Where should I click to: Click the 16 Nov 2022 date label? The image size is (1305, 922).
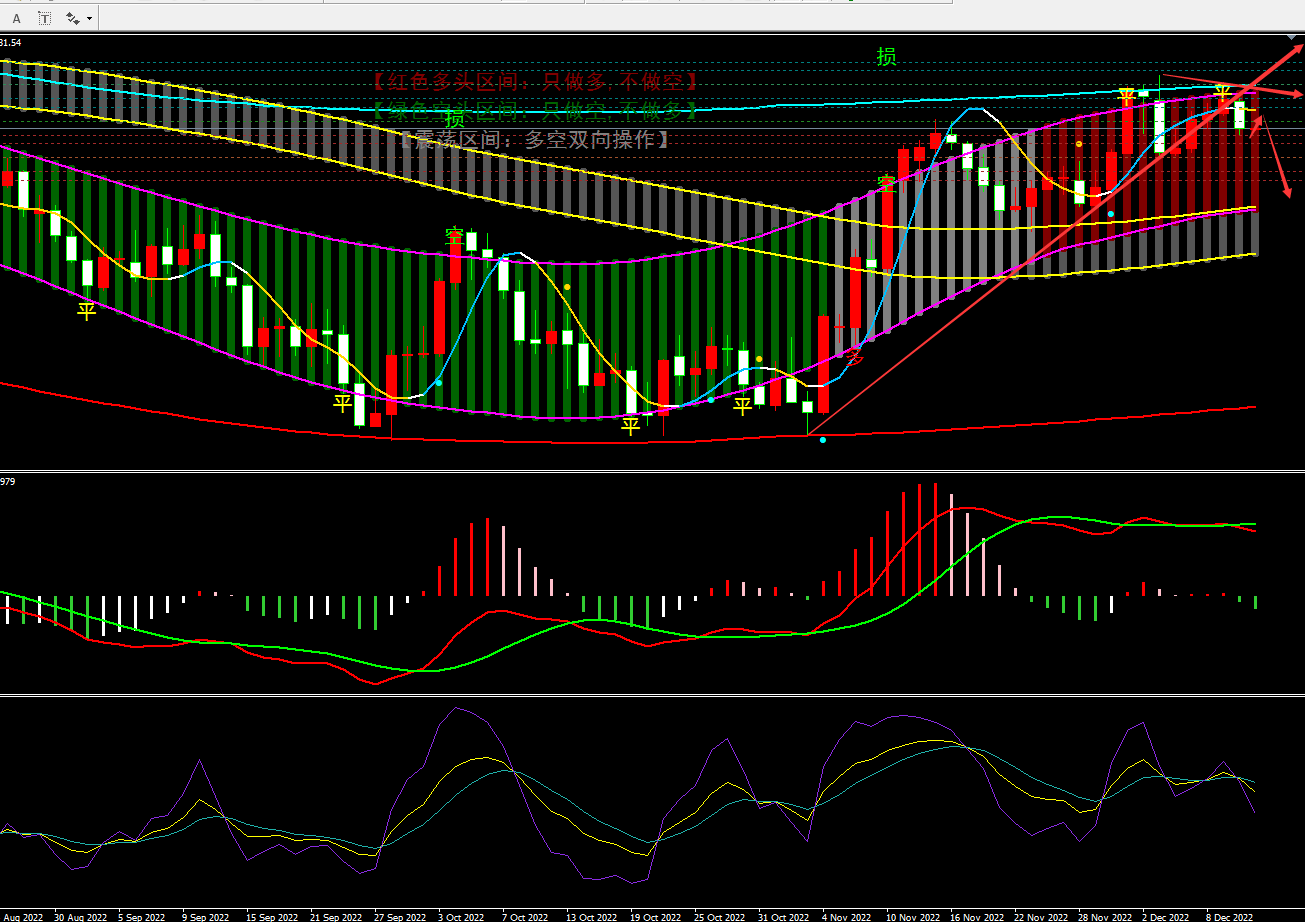(x=975, y=917)
